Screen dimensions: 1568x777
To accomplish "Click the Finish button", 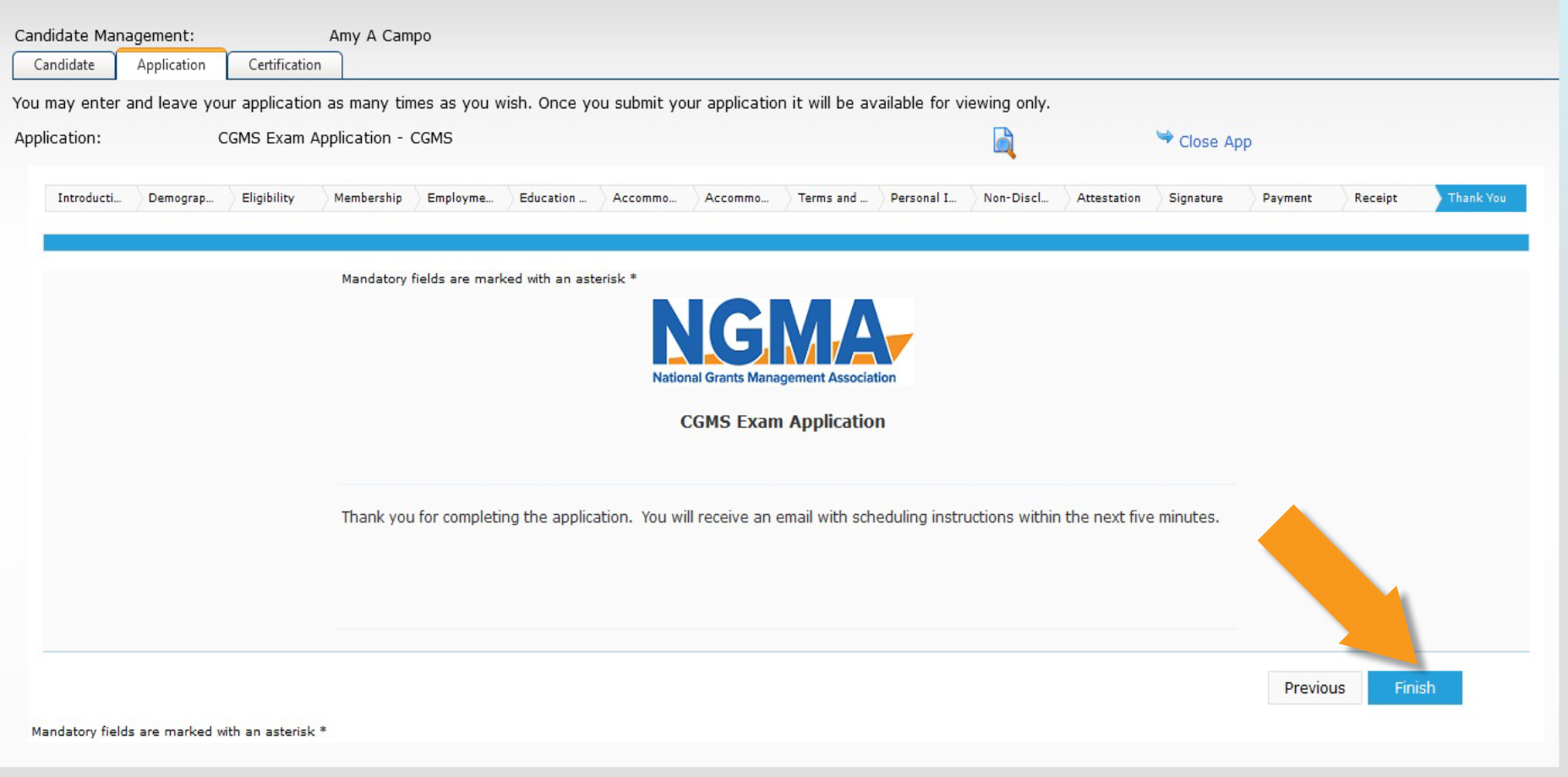I will click(x=1415, y=687).
